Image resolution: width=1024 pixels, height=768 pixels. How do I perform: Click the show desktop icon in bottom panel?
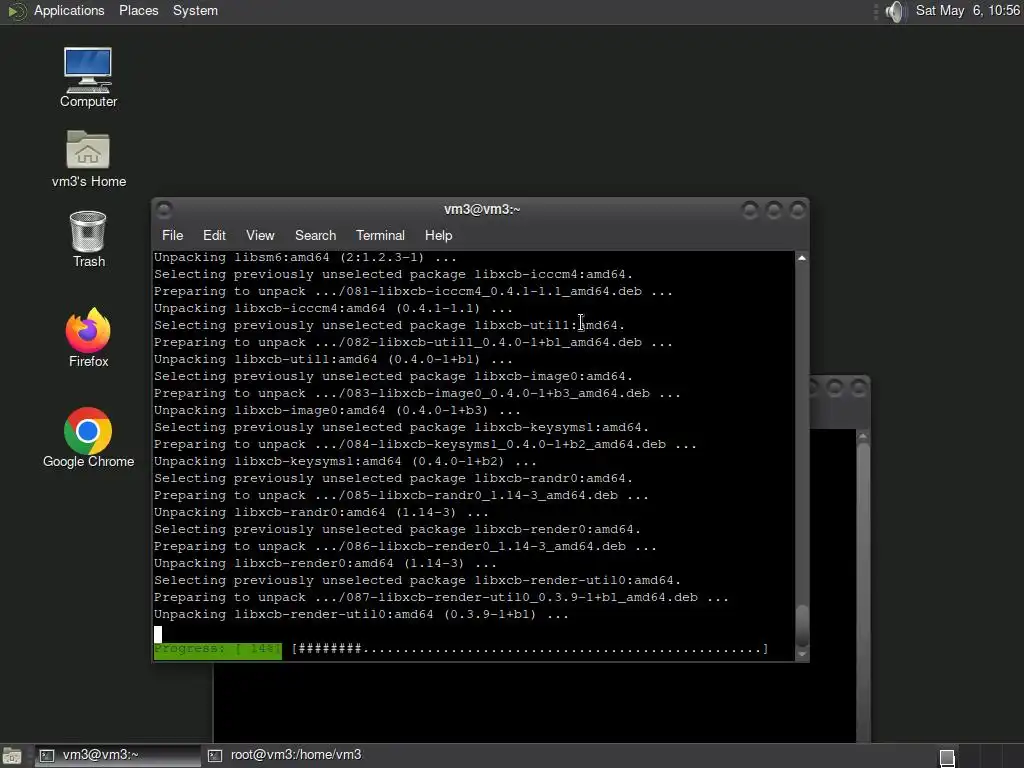point(12,756)
